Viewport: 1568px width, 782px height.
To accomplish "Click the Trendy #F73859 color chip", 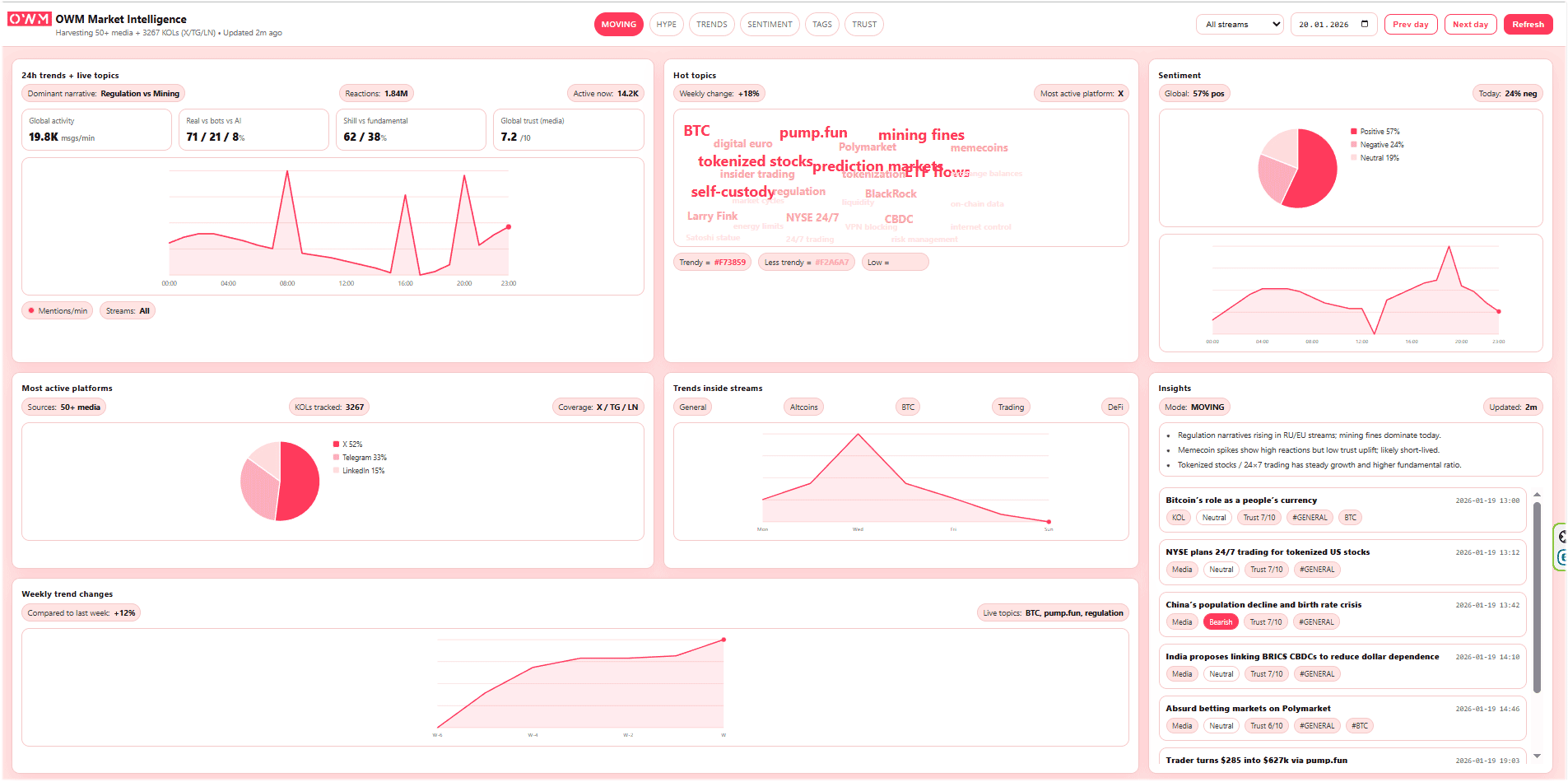I will 712,263.
